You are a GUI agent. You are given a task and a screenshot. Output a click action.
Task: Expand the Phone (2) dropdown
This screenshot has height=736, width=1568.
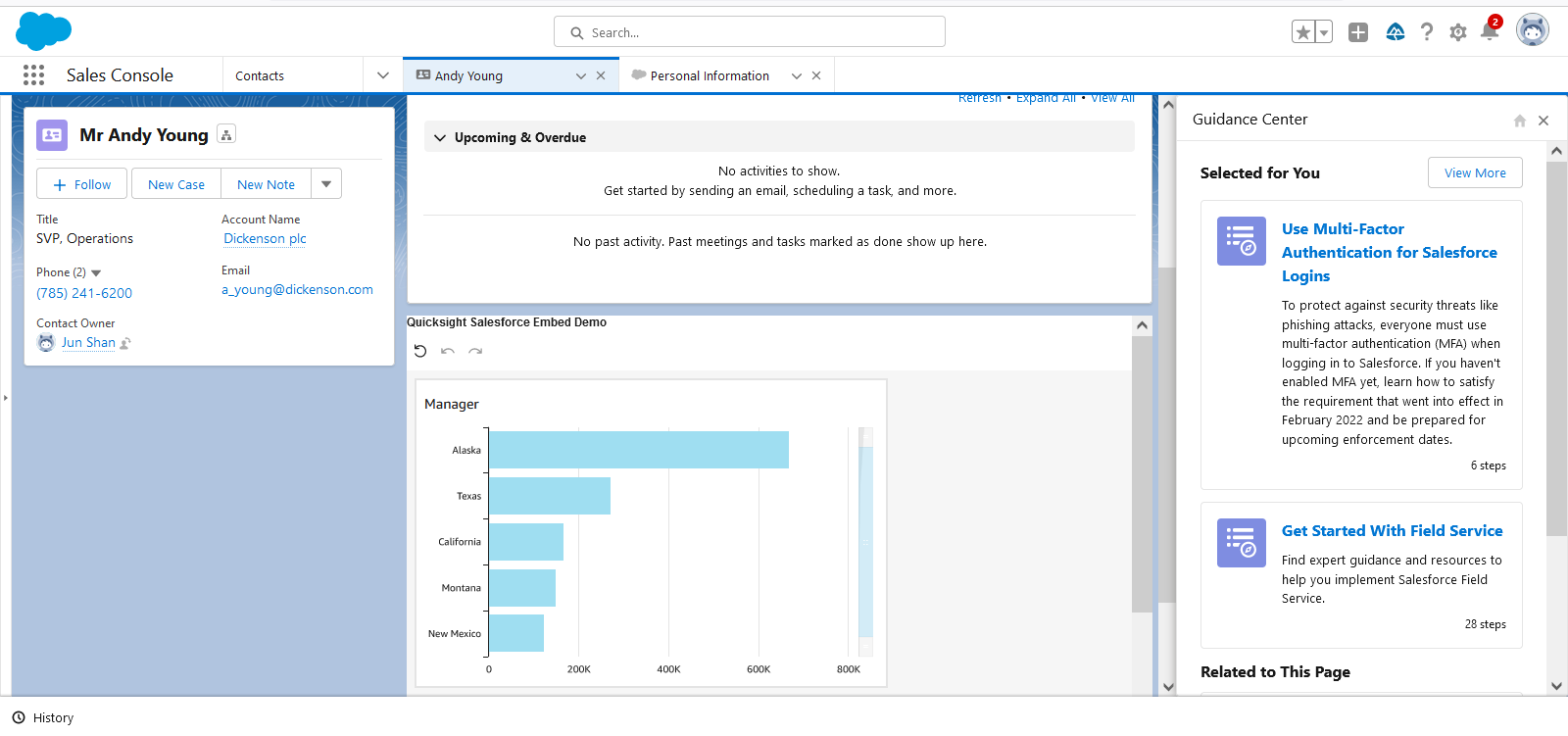pos(96,272)
